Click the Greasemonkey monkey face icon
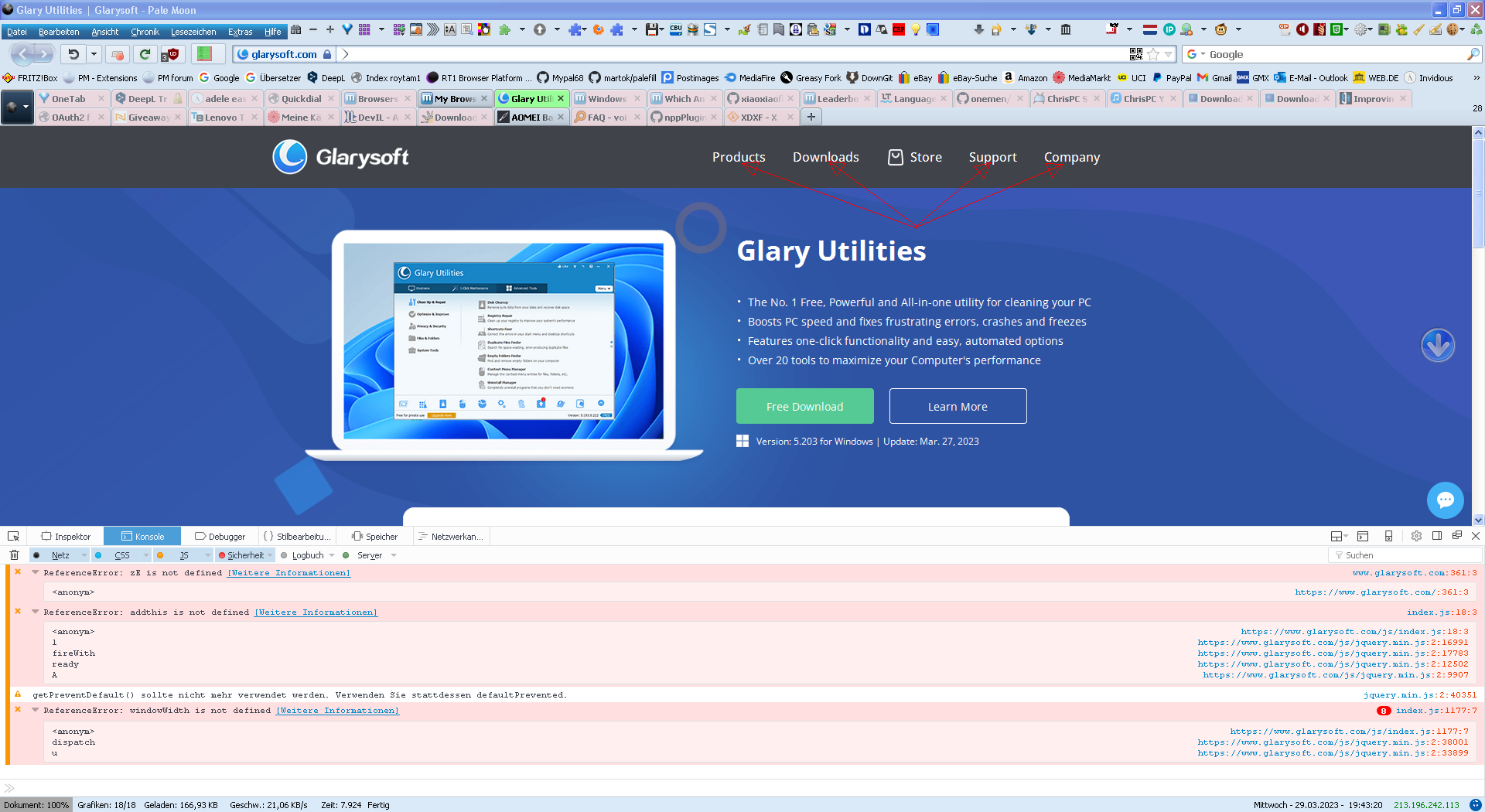Screen dimensions: 1485x812 1221,29
